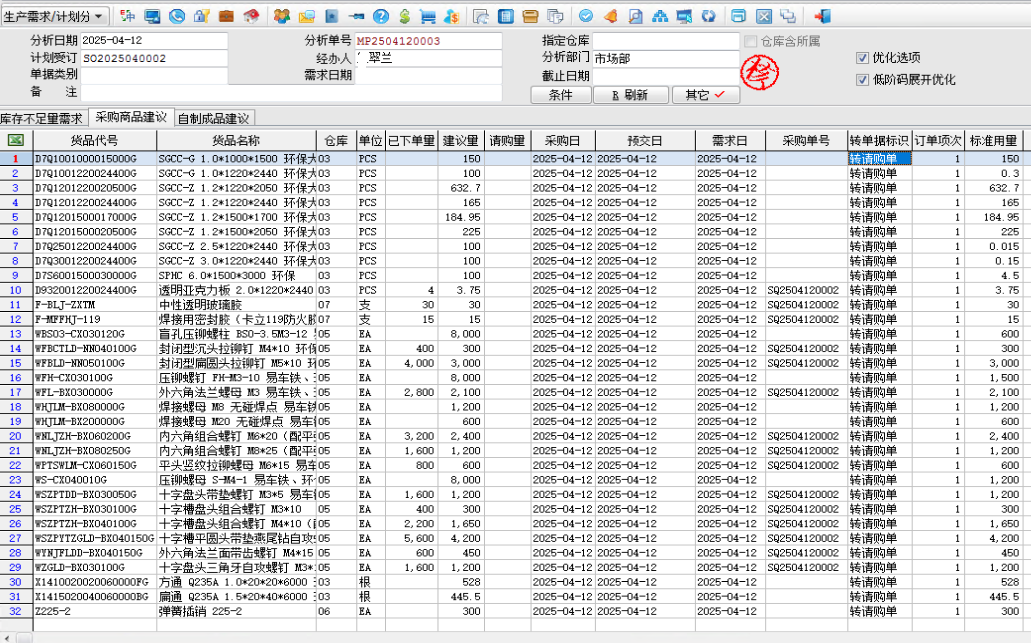This screenshot has width=1031, height=643.
Task: Uncheck the 低阶码展开优化 checkbox
Action: pyautogui.click(x=863, y=80)
